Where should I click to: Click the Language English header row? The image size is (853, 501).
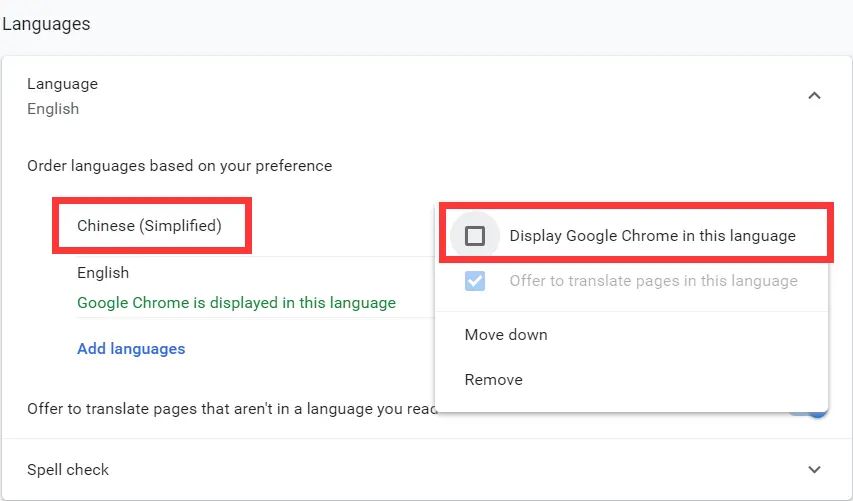pos(426,96)
